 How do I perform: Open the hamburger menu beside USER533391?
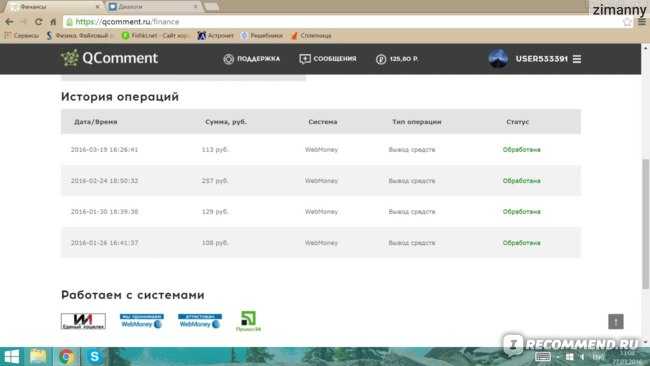577,59
